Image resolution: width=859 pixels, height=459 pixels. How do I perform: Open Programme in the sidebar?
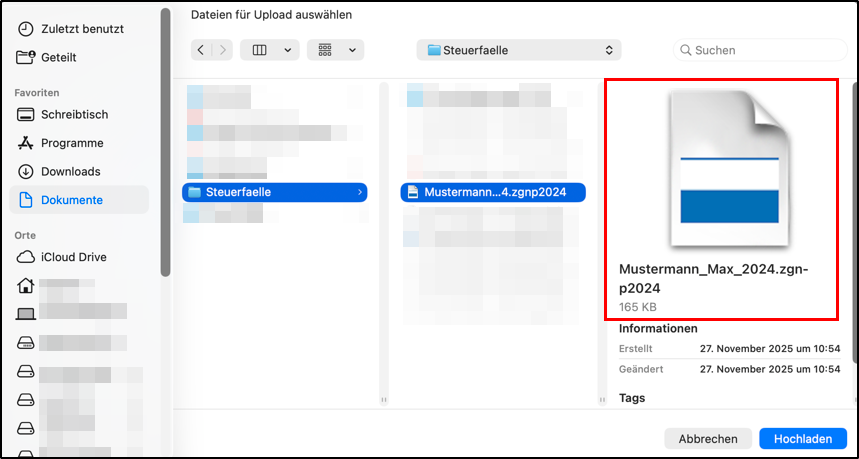(x=61, y=143)
